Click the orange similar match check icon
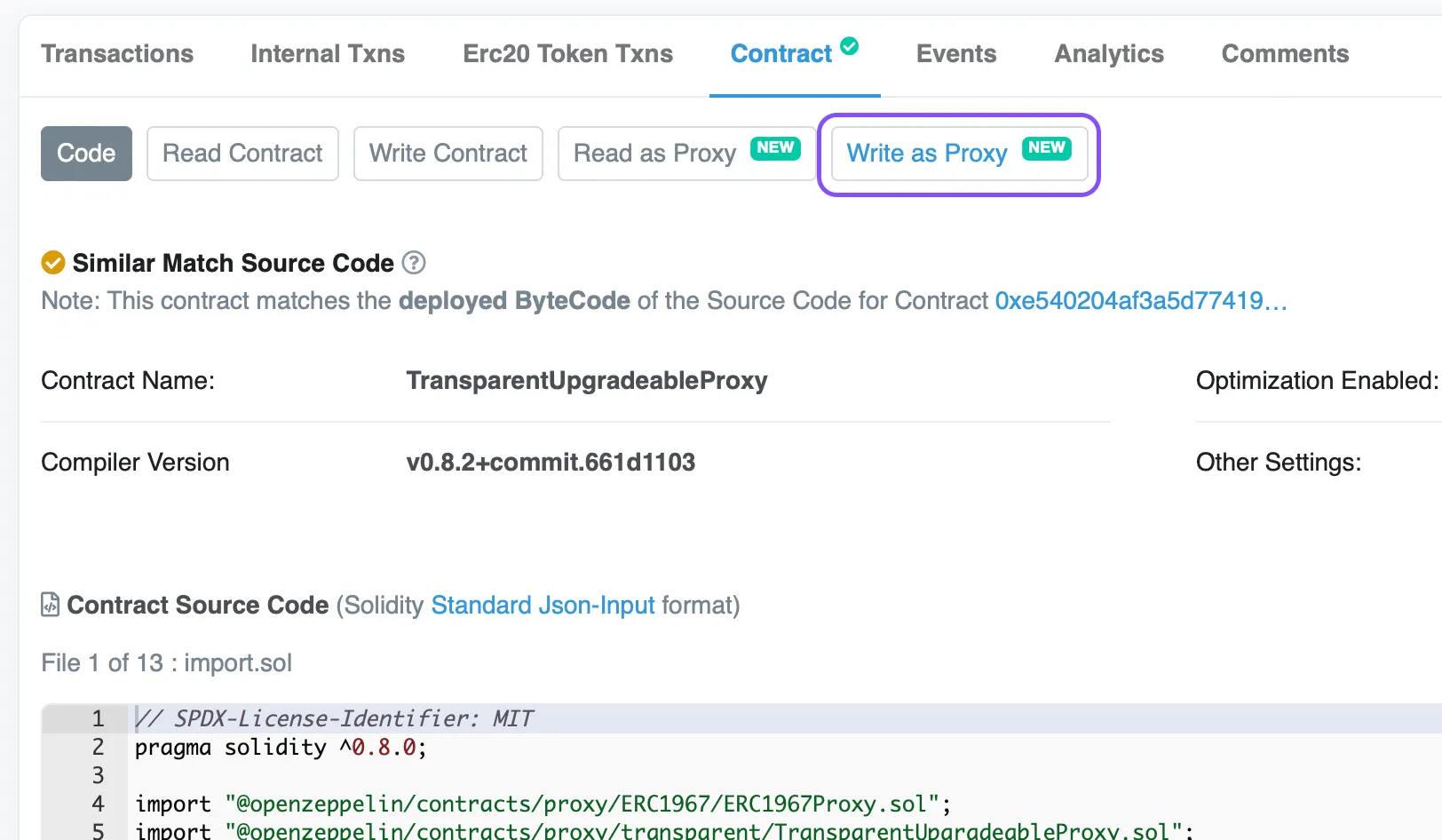The height and width of the screenshot is (840, 1442). pyautogui.click(x=53, y=263)
